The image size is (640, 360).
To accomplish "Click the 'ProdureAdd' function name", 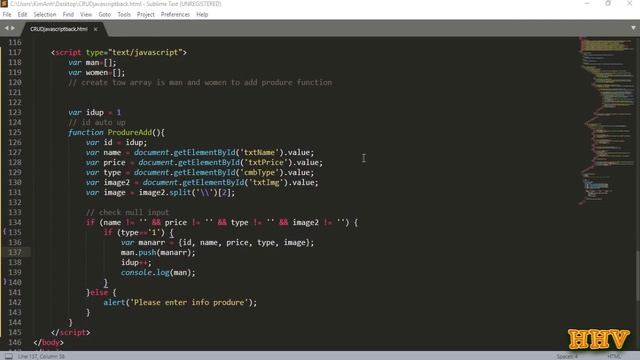I will coord(129,132).
